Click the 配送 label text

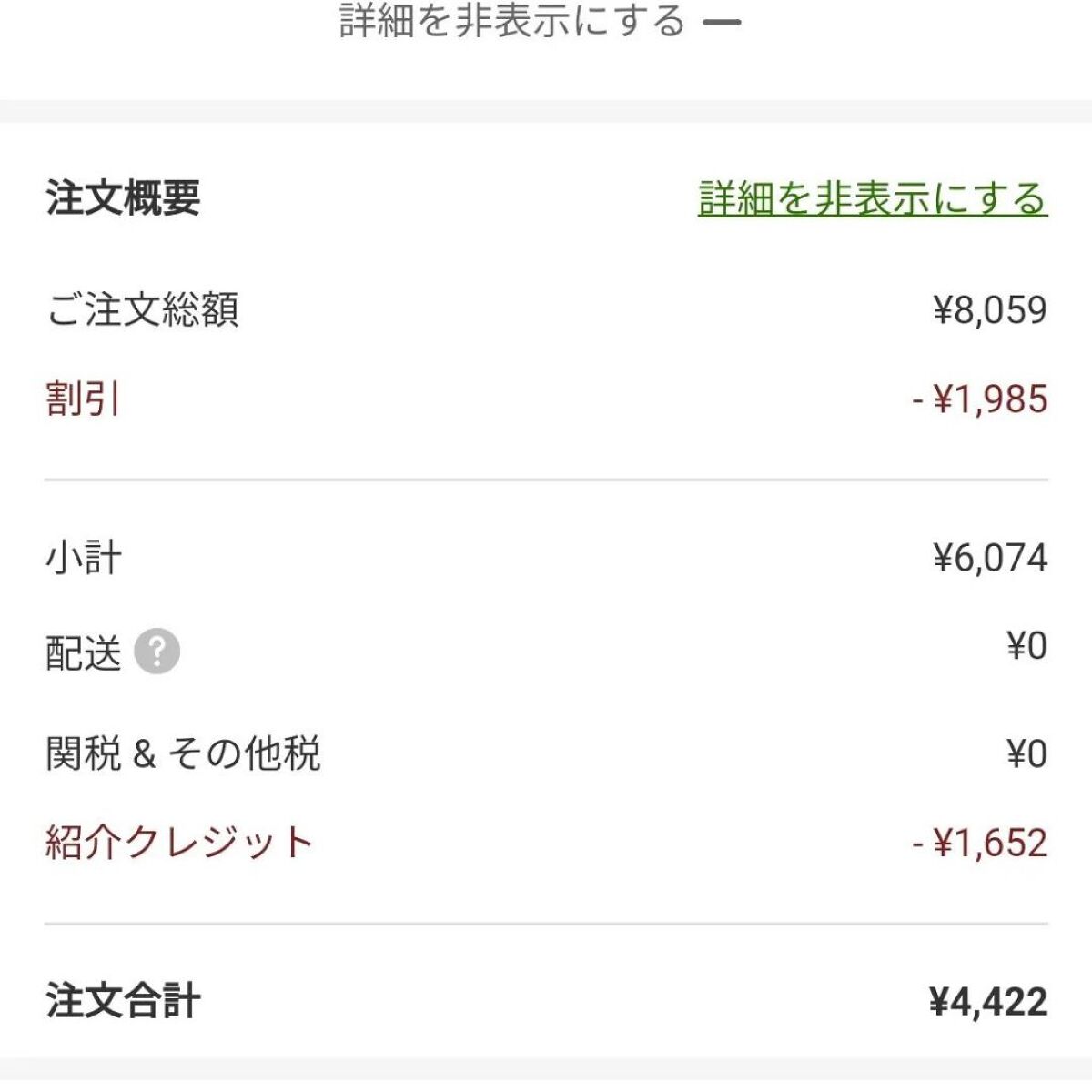click(x=83, y=652)
